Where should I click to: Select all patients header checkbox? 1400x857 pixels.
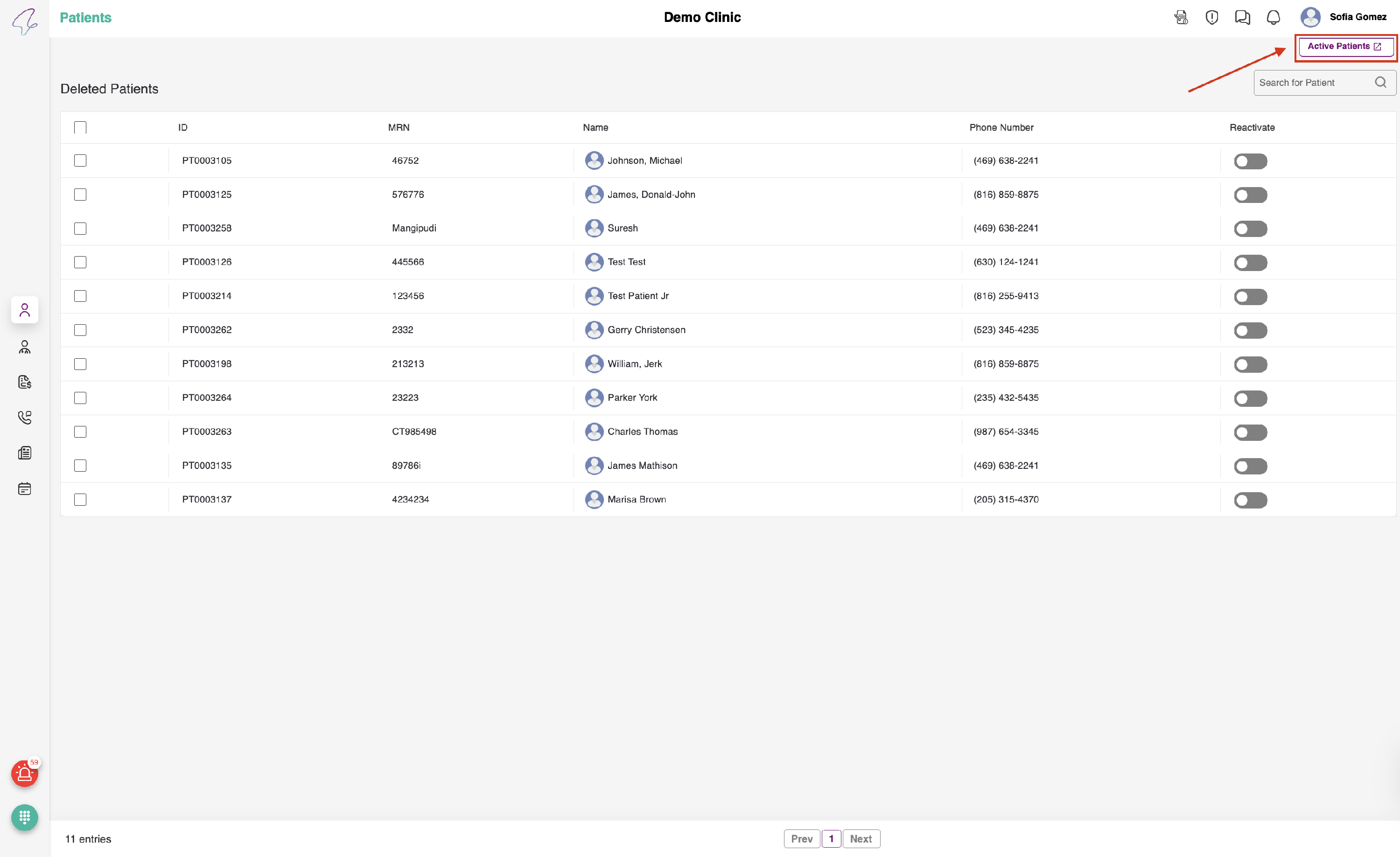[x=80, y=127]
